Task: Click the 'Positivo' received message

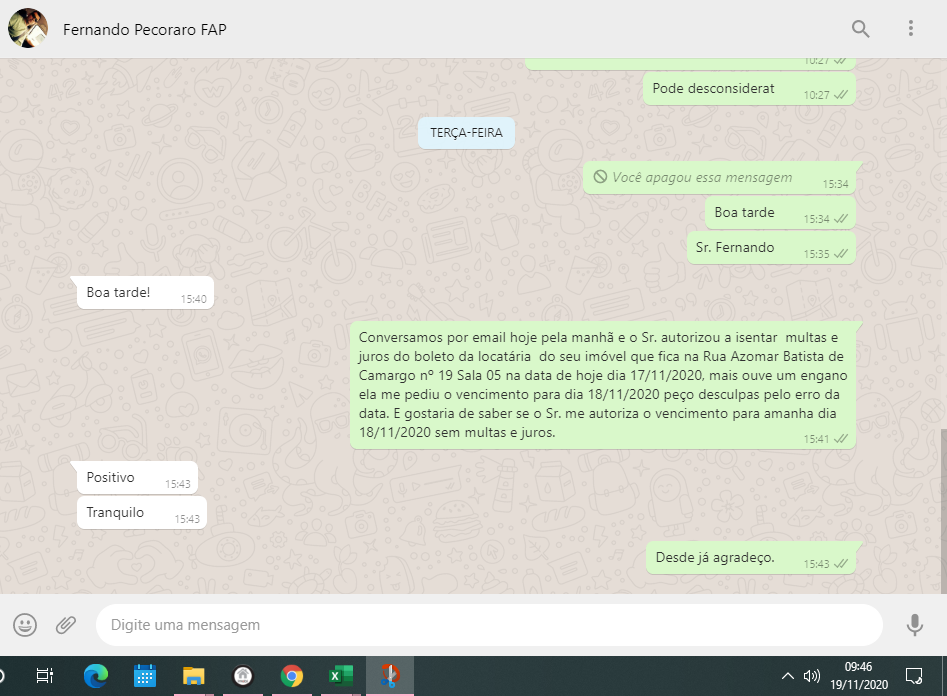Action: click(x=111, y=478)
